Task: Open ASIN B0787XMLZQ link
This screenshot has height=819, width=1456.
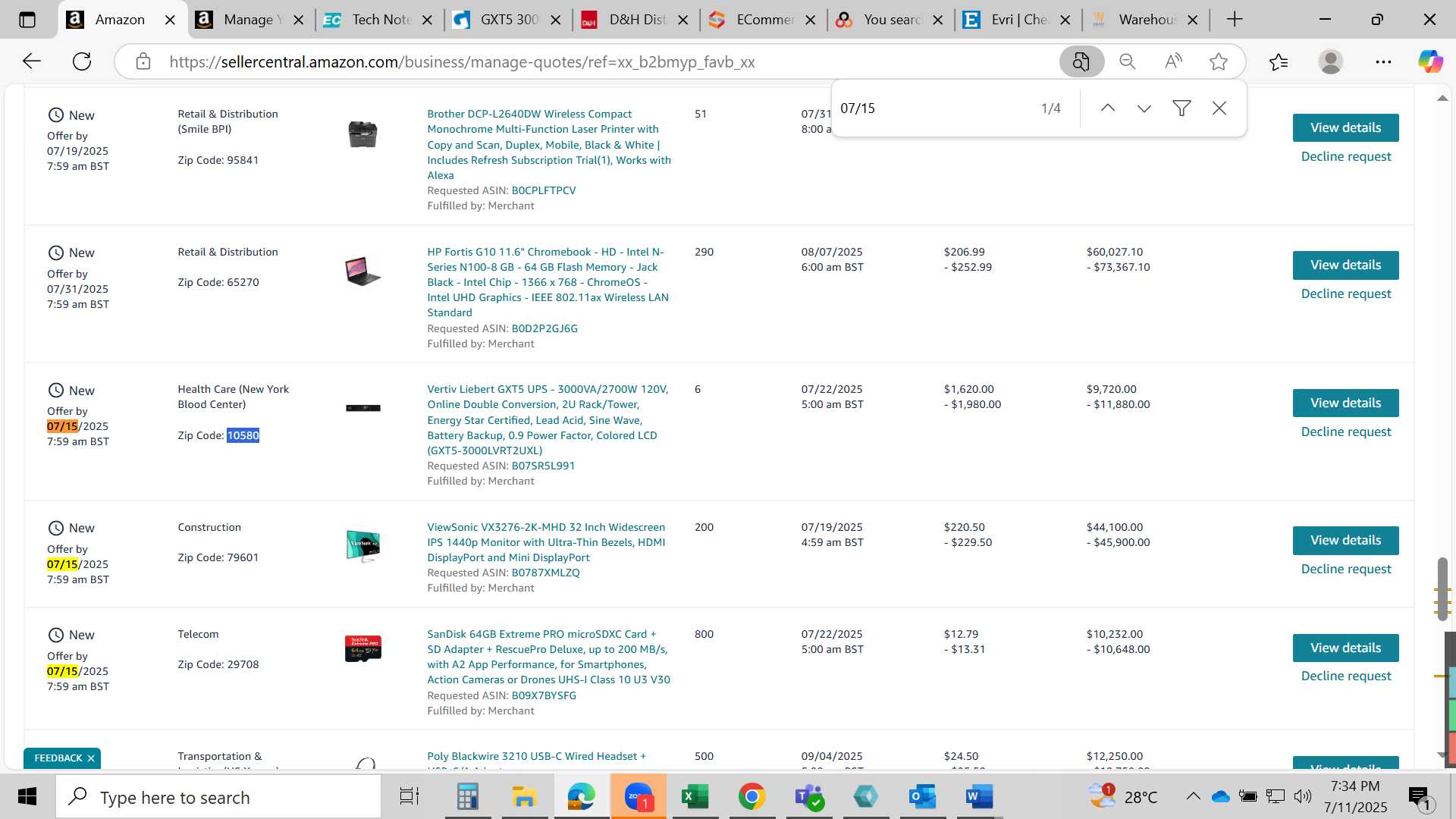Action: click(545, 573)
